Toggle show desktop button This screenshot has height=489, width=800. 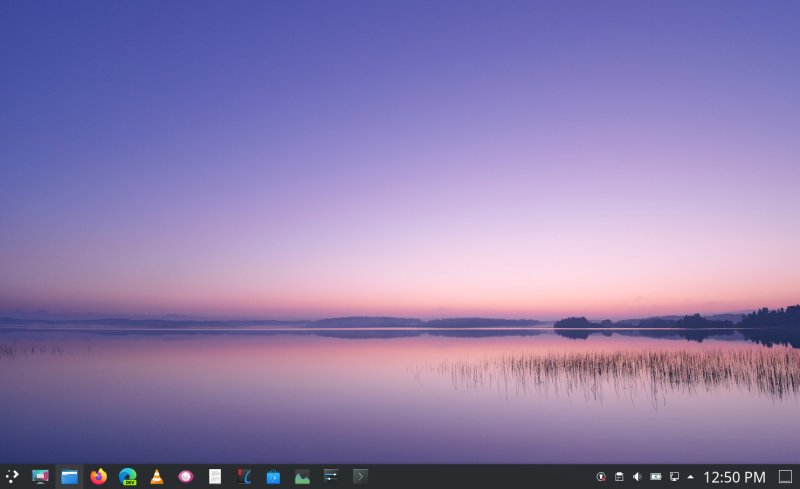(x=785, y=477)
